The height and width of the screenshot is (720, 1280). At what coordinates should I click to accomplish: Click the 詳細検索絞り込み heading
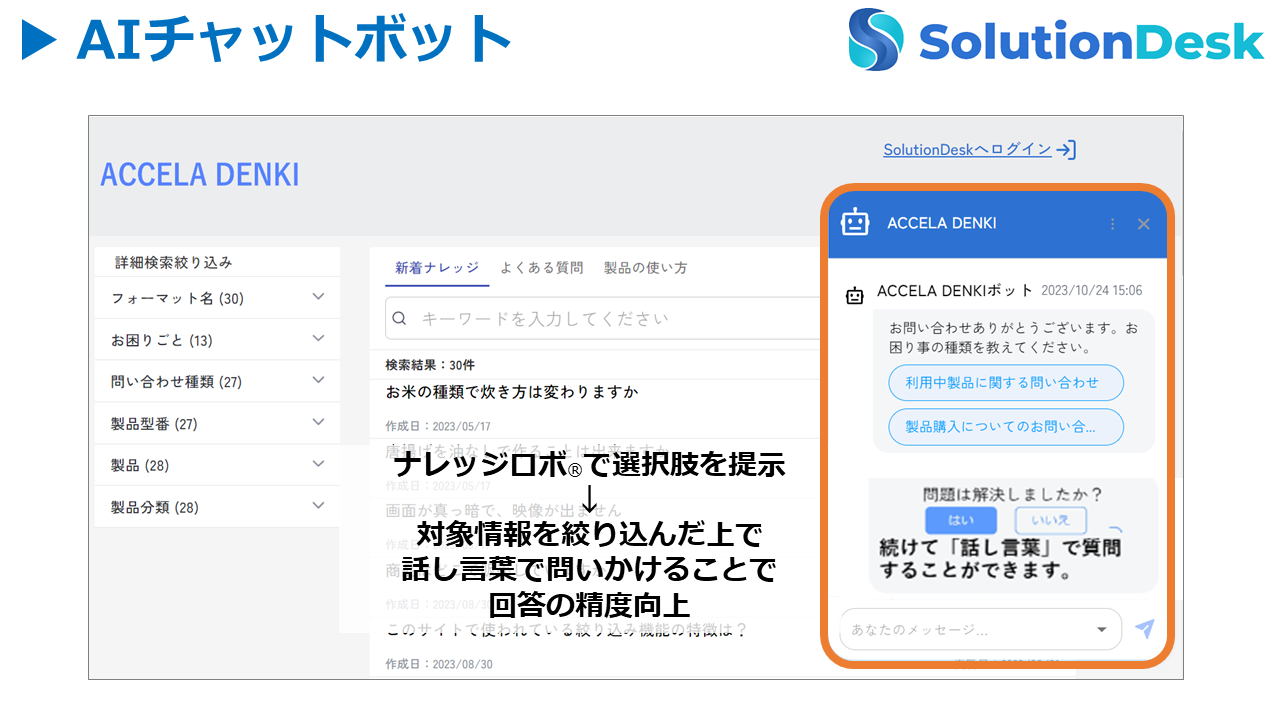174,262
